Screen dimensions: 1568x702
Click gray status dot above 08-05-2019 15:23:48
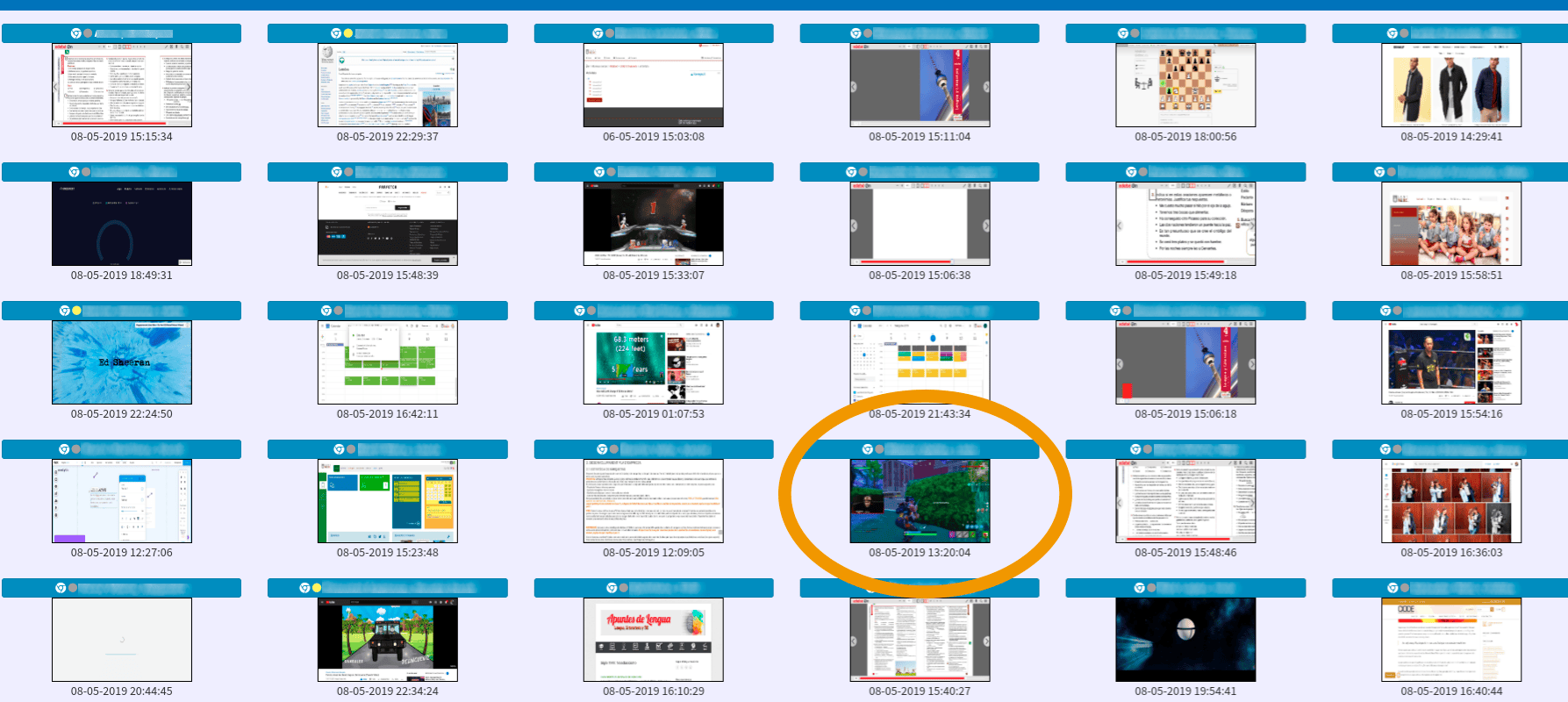click(351, 449)
